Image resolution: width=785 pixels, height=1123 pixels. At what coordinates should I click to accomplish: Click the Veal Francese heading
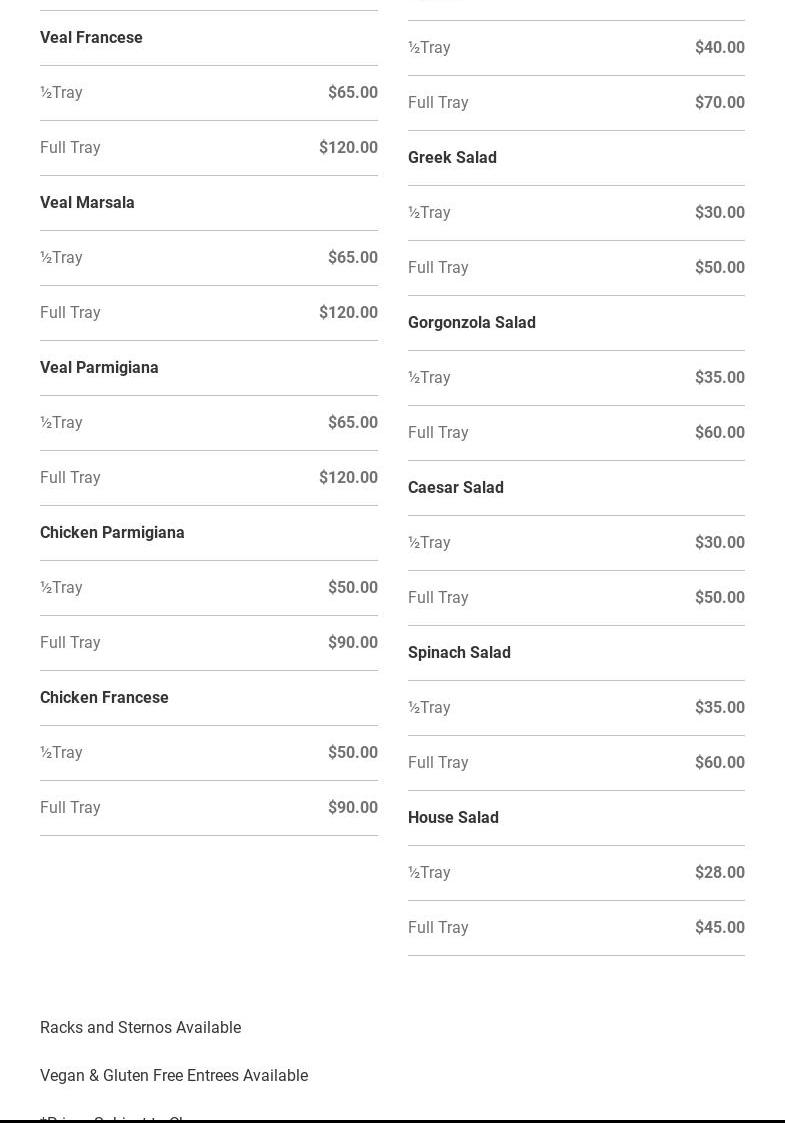(x=91, y=38)
